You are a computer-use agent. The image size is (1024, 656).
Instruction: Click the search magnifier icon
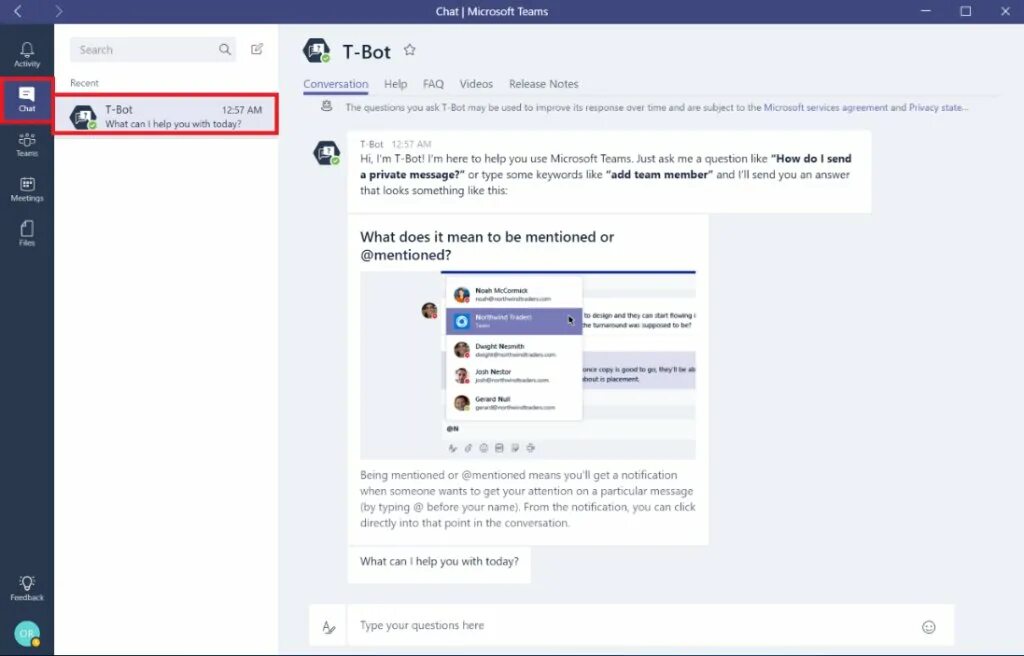click(x=225, y=50)
